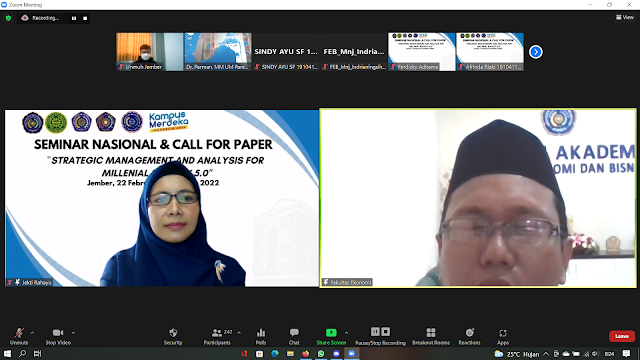Click the red recording cloud icon
640x360 pixels.
point(25,18)
